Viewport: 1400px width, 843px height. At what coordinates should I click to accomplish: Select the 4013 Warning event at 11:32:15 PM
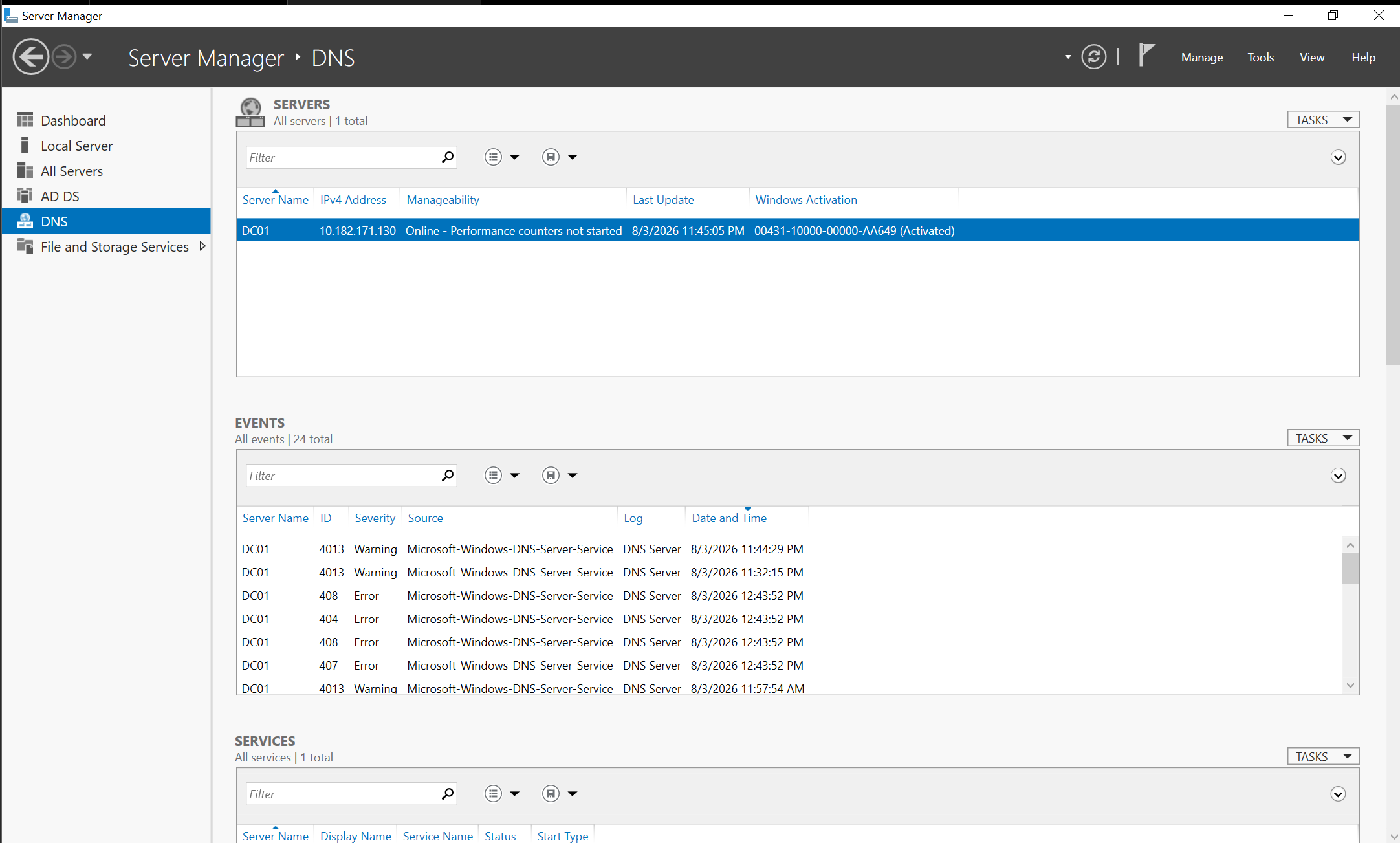pos(789,573)
